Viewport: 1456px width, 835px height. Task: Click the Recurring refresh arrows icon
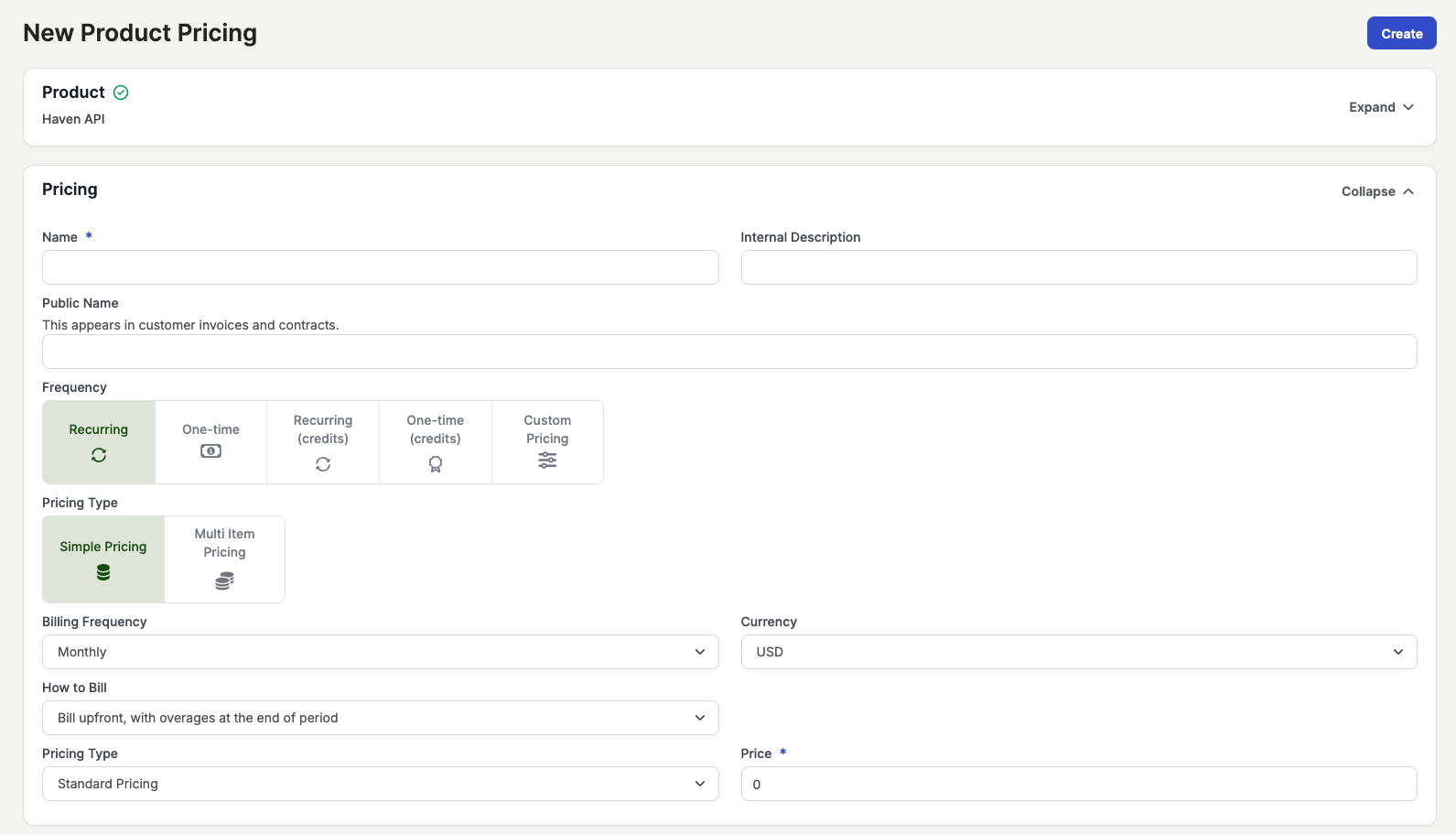coord(99,455)
